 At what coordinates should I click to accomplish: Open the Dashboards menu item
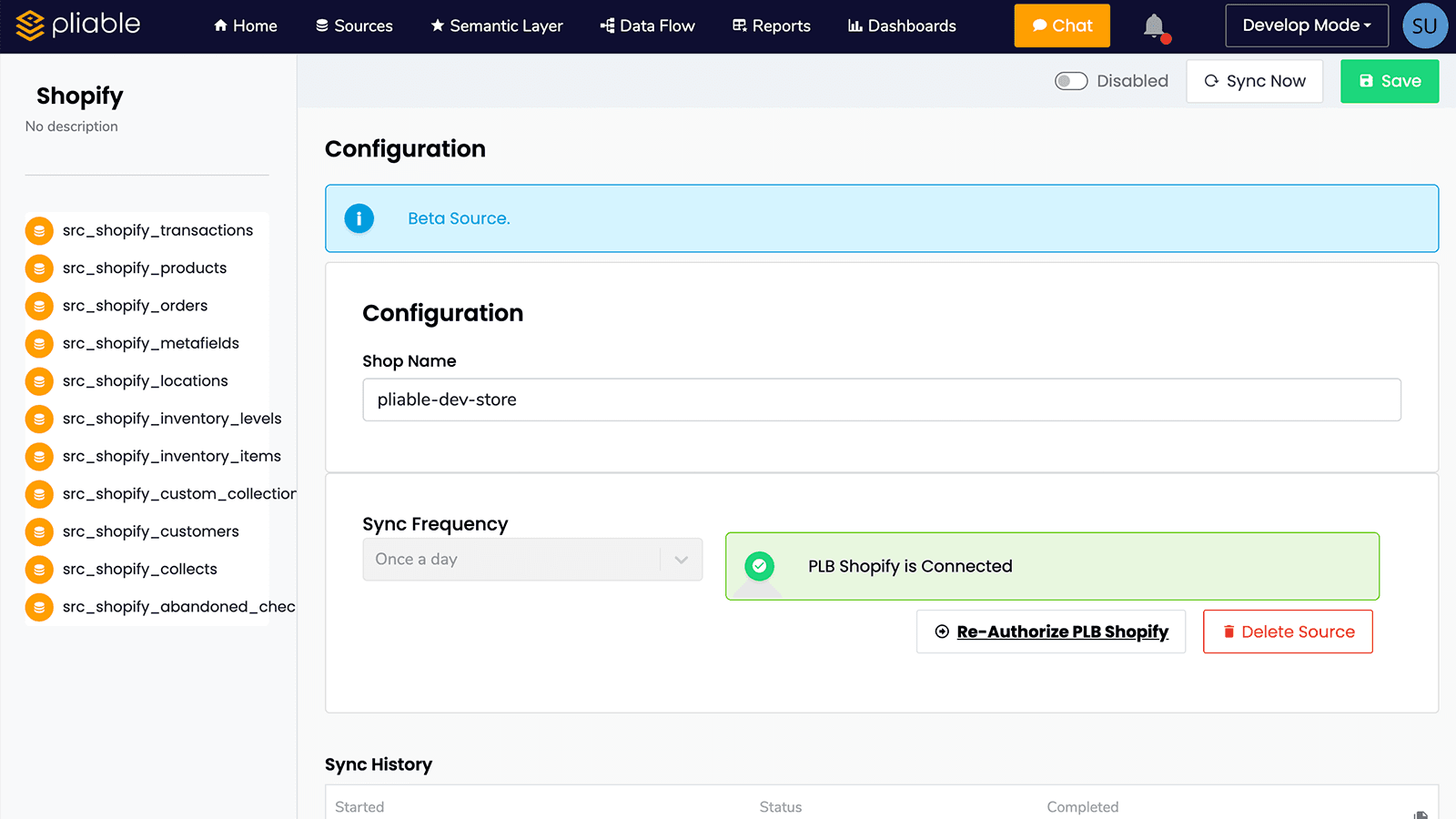pos(902,25)
